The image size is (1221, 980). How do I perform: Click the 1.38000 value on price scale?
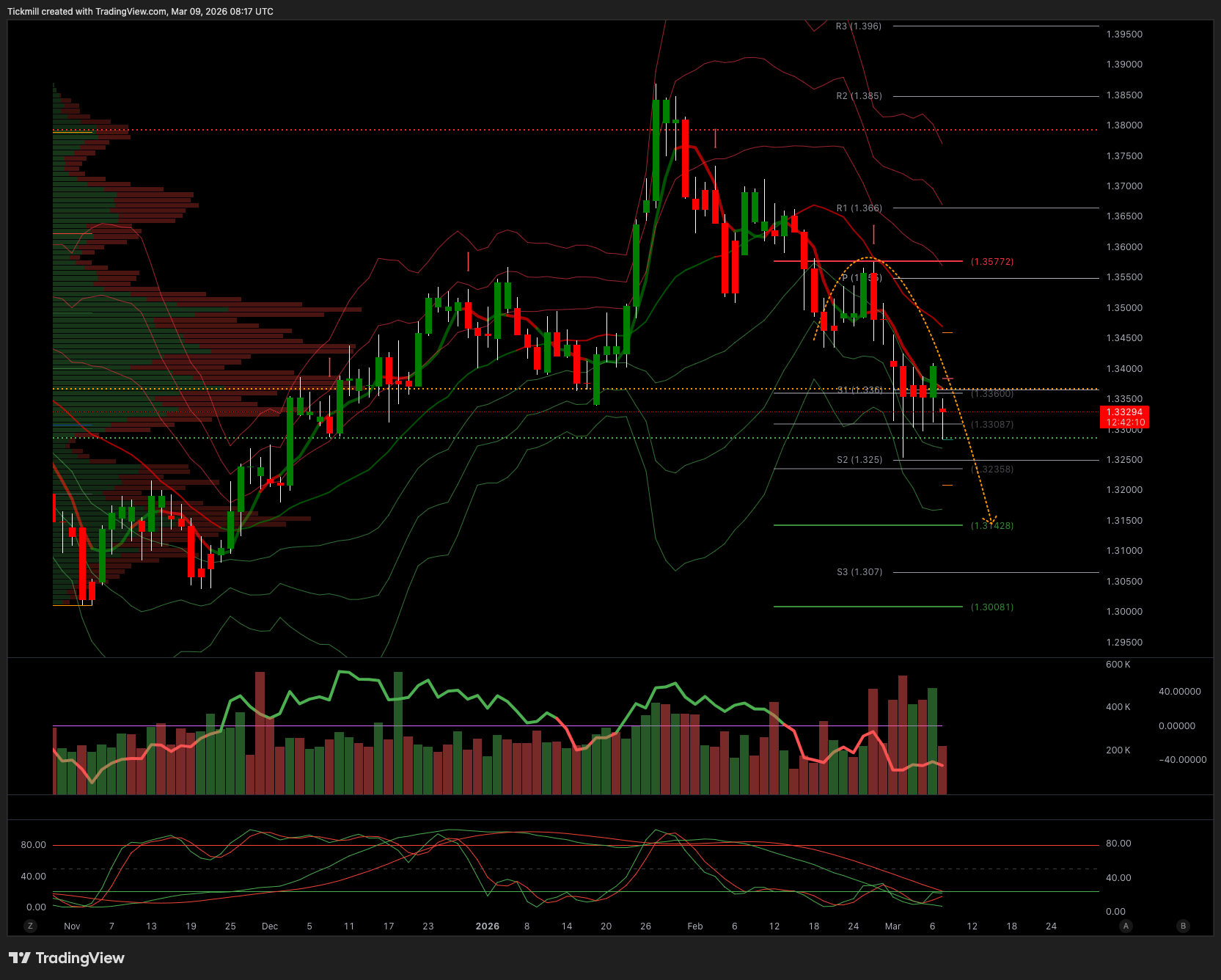[1124, 125]
